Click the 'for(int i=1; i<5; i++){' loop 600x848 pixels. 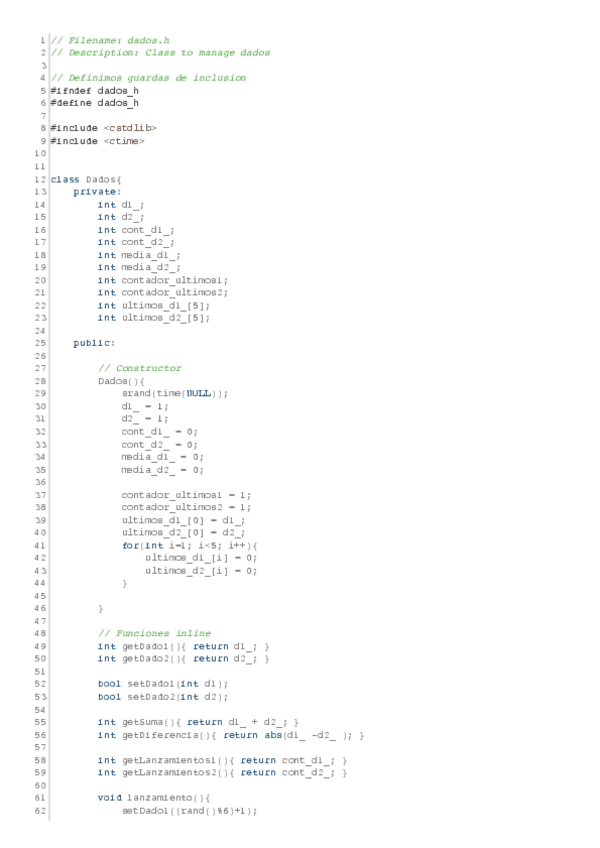tap(190, 546)
